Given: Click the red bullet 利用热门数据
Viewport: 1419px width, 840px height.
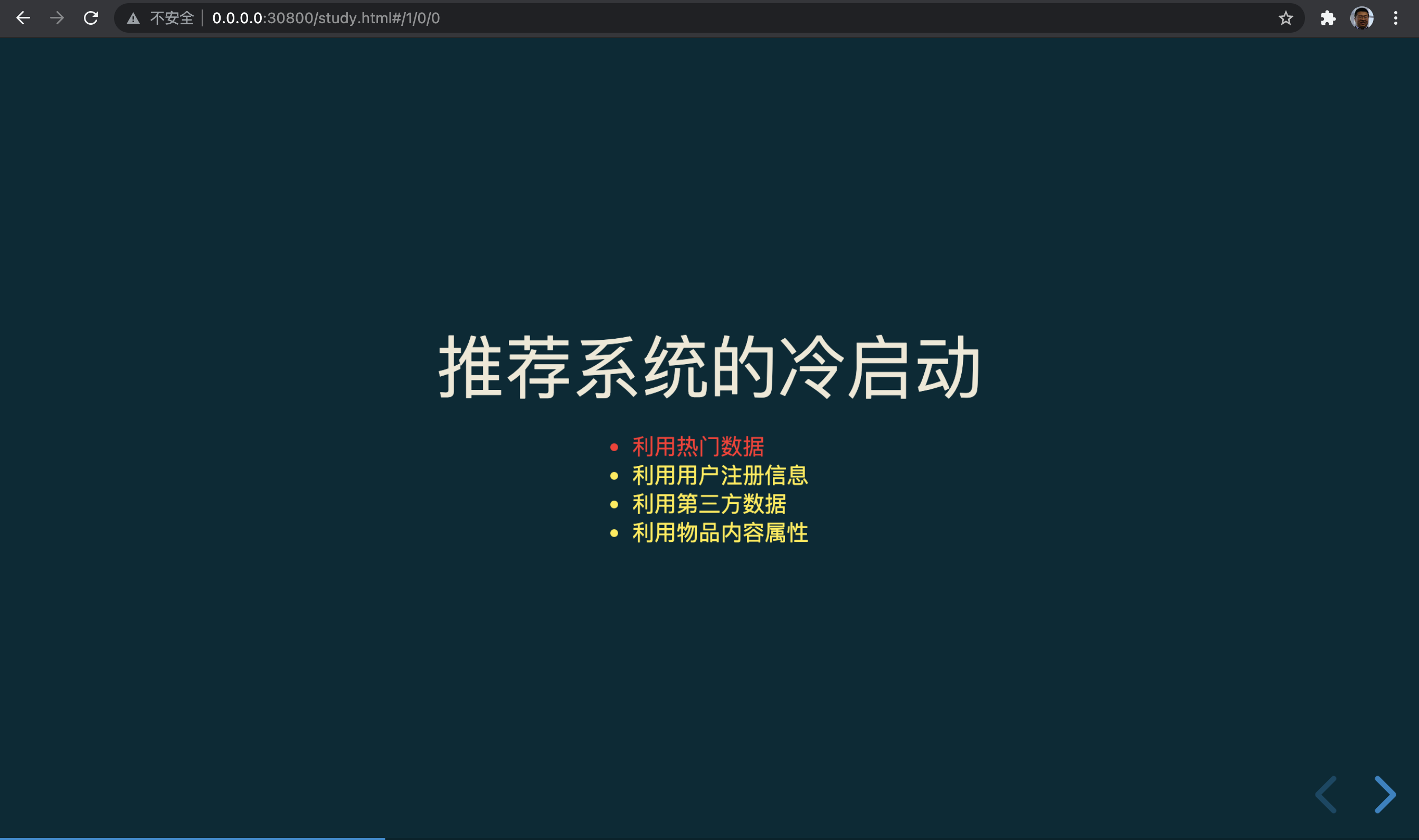Looking at the screenshot, I should [x=697, y=446].
